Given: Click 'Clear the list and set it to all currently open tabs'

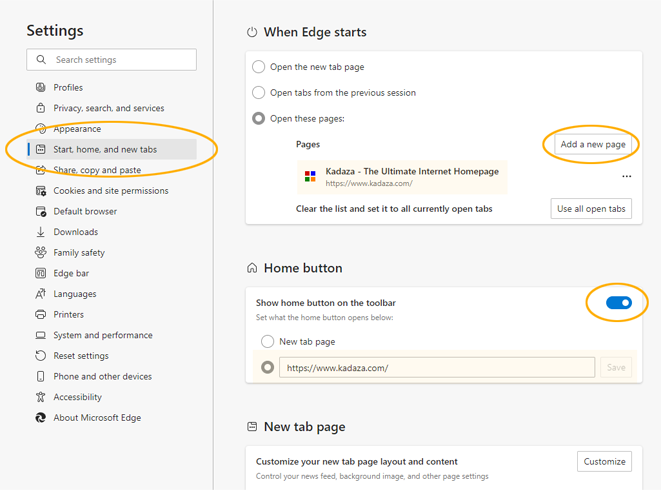Looking at the screenshot, I should pyautogui.click(x=394, y=209).
